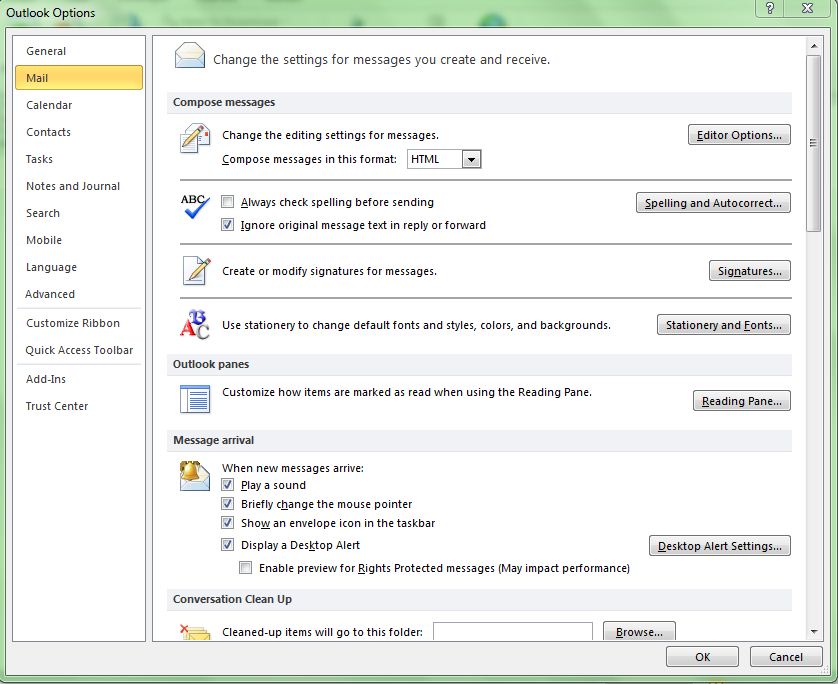Click the Help question mark button
838x684 pixels.
point(770,8)
